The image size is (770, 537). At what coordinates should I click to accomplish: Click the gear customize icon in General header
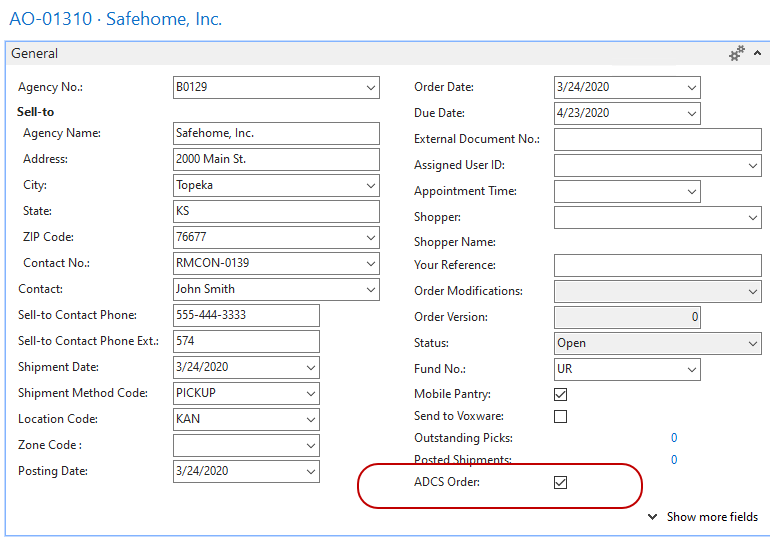click(737, 54)
